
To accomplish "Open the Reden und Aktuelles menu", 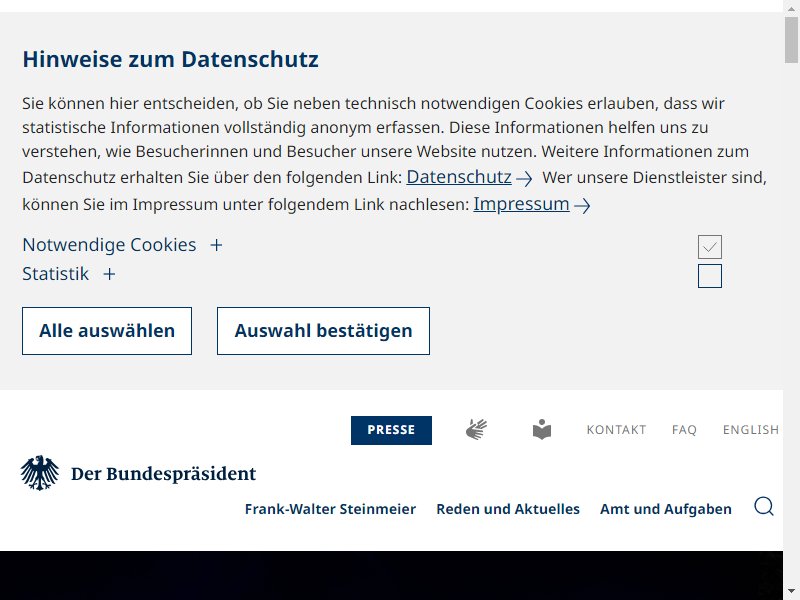I will [508, 509].
